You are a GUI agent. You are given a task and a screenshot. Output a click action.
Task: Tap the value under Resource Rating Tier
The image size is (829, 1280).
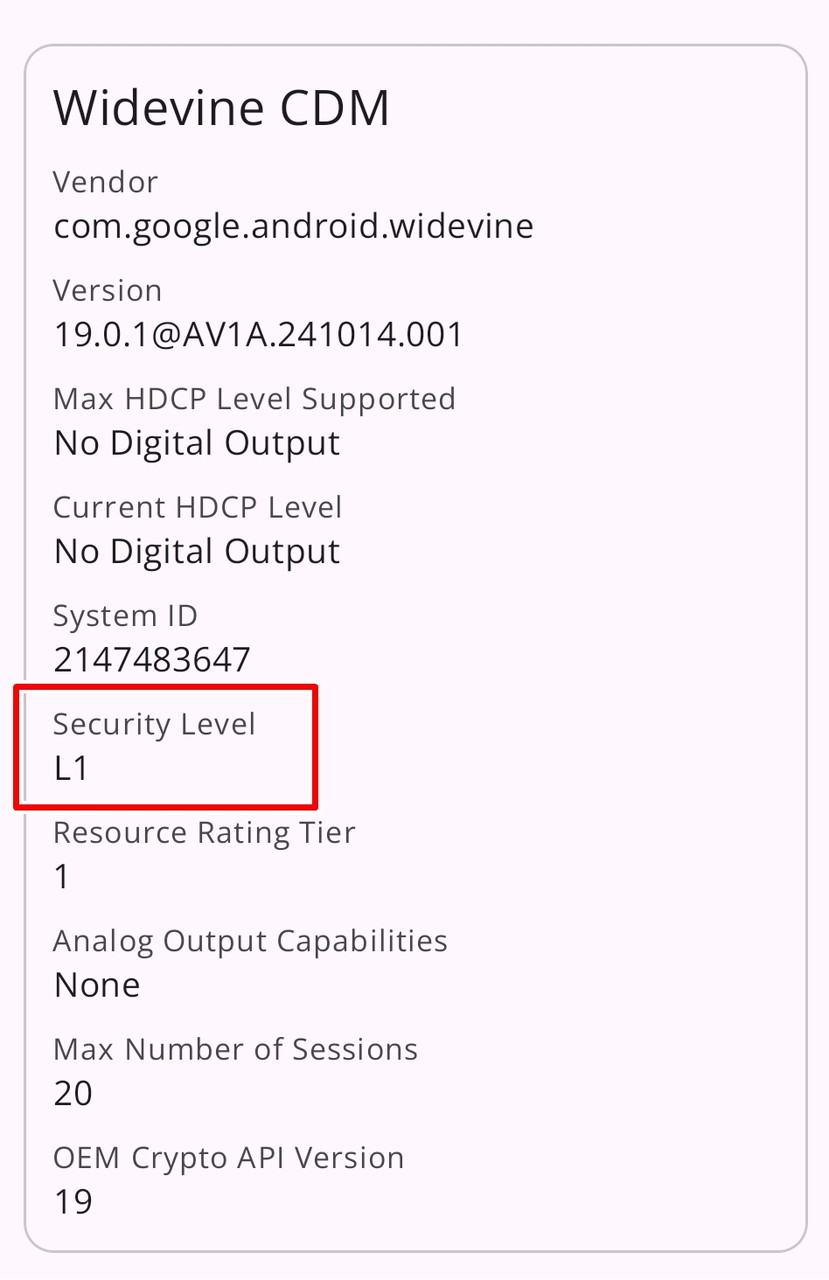click(63, 877)
